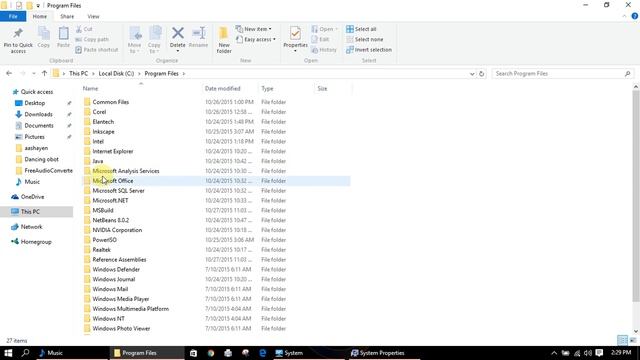640x360 pixels.
Task: Show hidden system tray icons
Action: [554, 353]
